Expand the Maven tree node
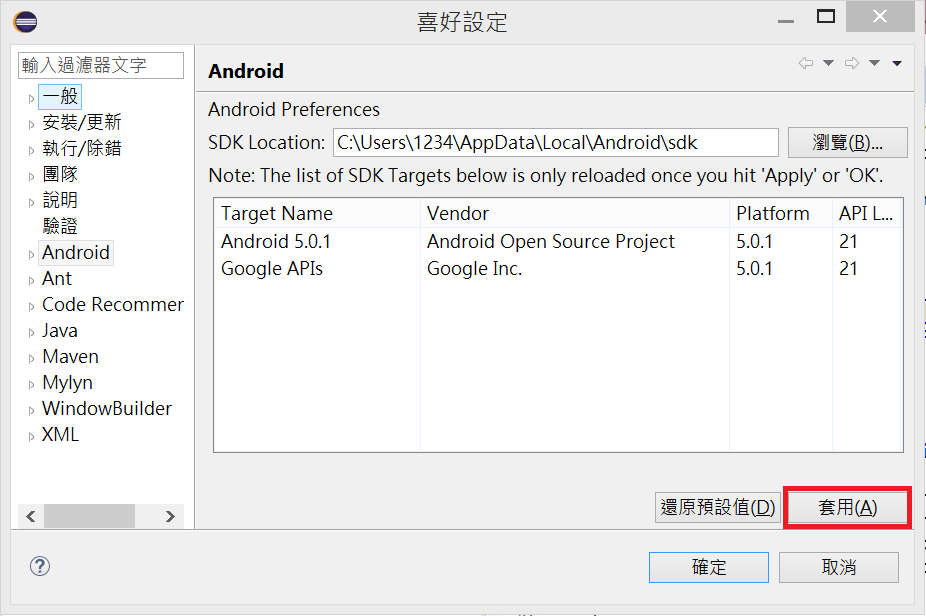 31,358
